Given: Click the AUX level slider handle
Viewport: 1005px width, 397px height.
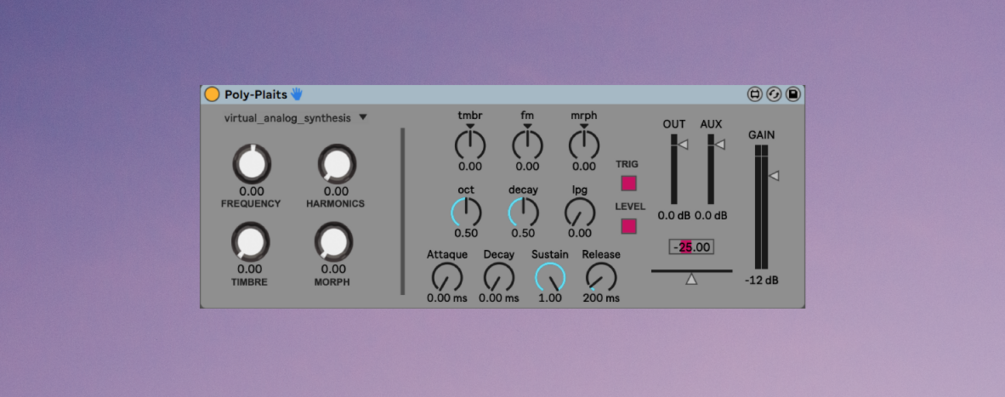Looking at the screenshot, I should click(720, 145).
